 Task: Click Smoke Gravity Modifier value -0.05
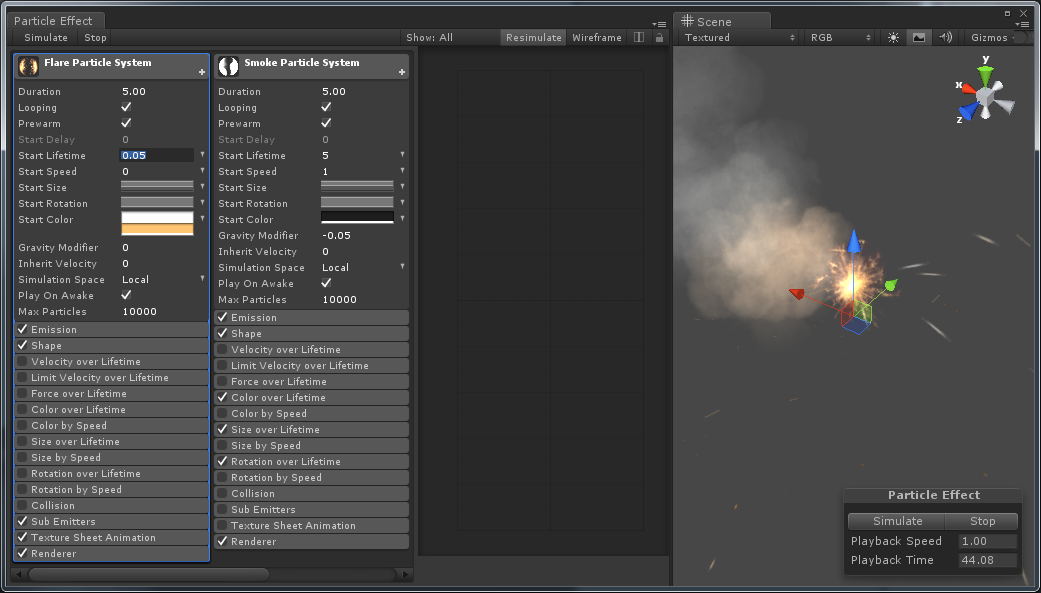(337, 236)
